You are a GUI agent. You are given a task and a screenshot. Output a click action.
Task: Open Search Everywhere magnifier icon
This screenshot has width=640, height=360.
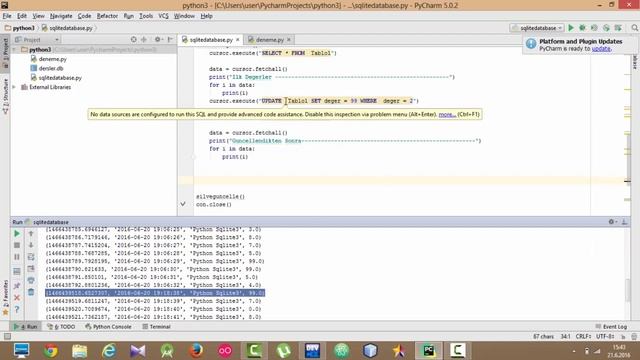pos(634,28)
